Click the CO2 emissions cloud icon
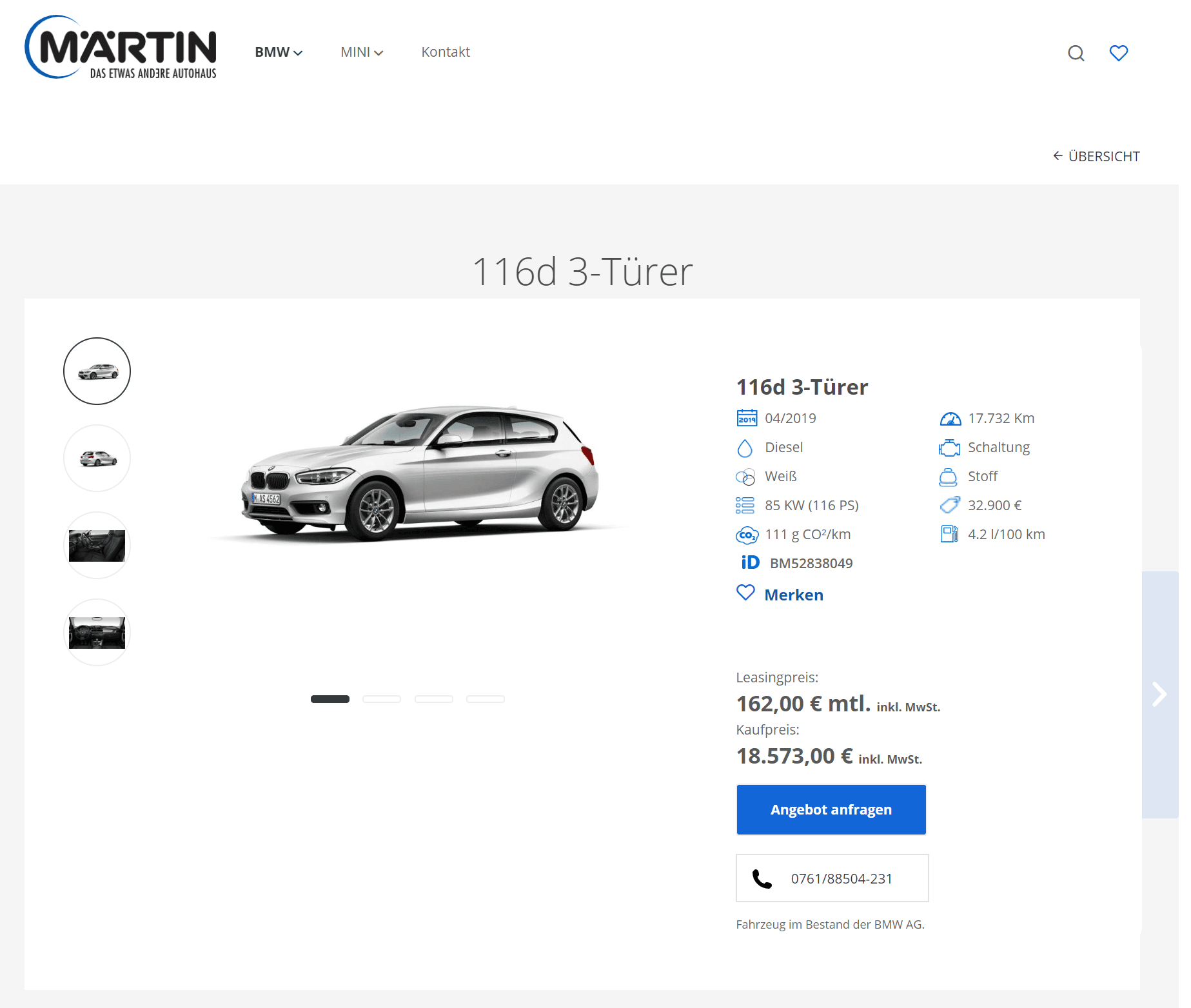1191x1008 pixels. point(747,535)
